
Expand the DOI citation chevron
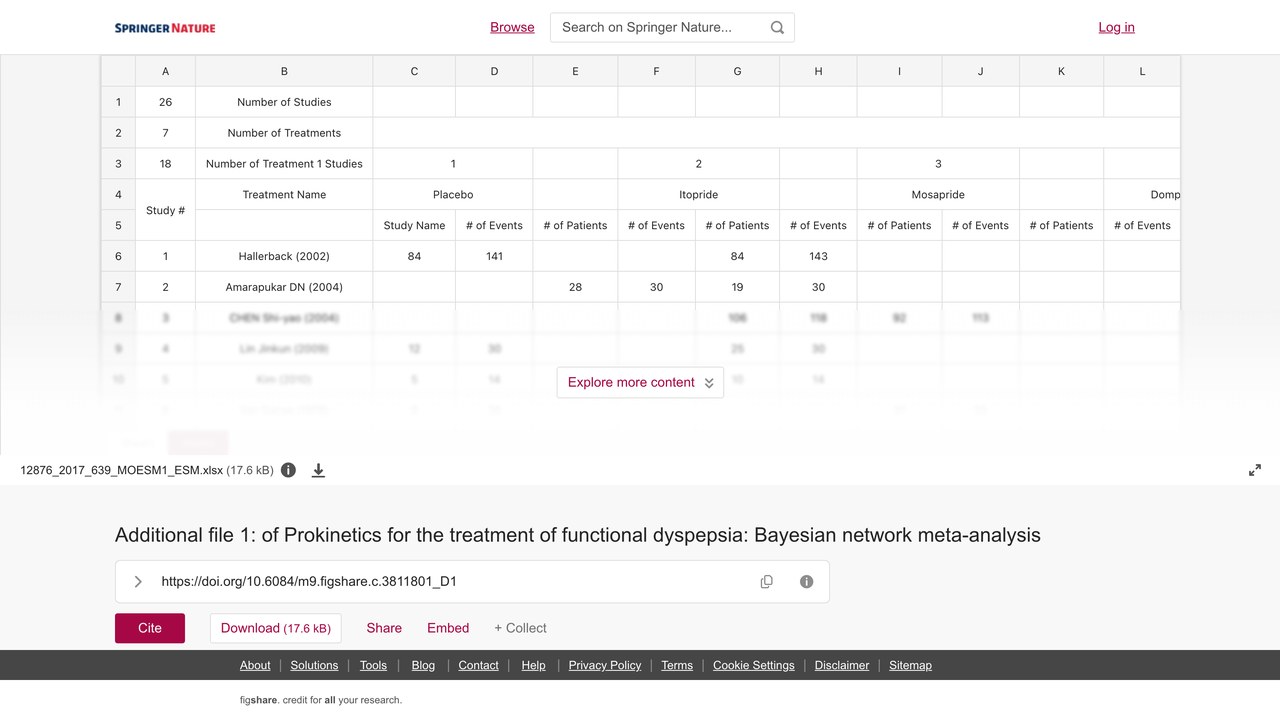138,582
